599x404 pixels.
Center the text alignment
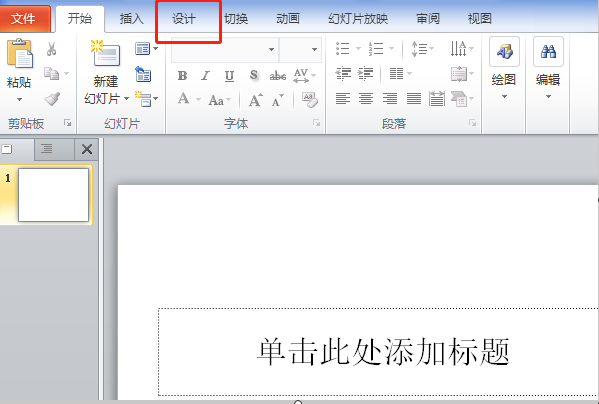pos(366,99)
